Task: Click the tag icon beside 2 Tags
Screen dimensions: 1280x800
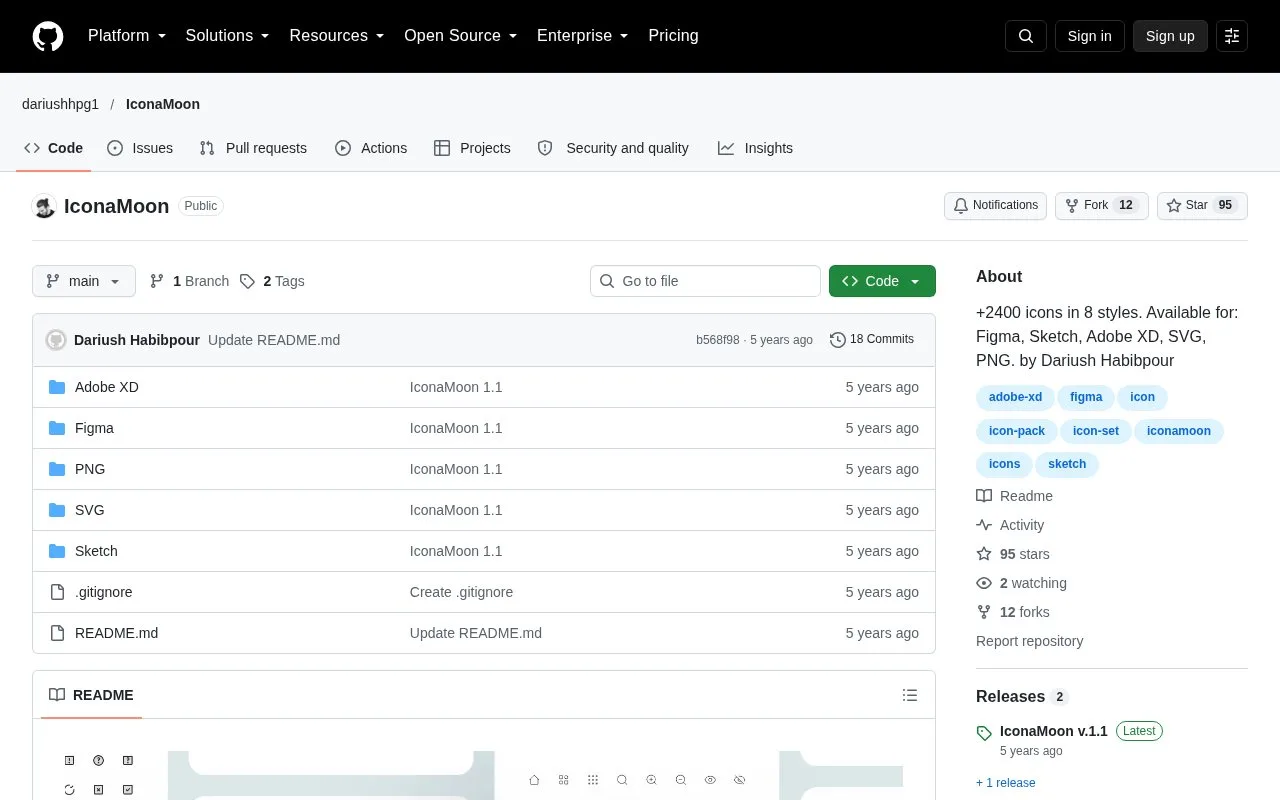Action: coord(248,281)
